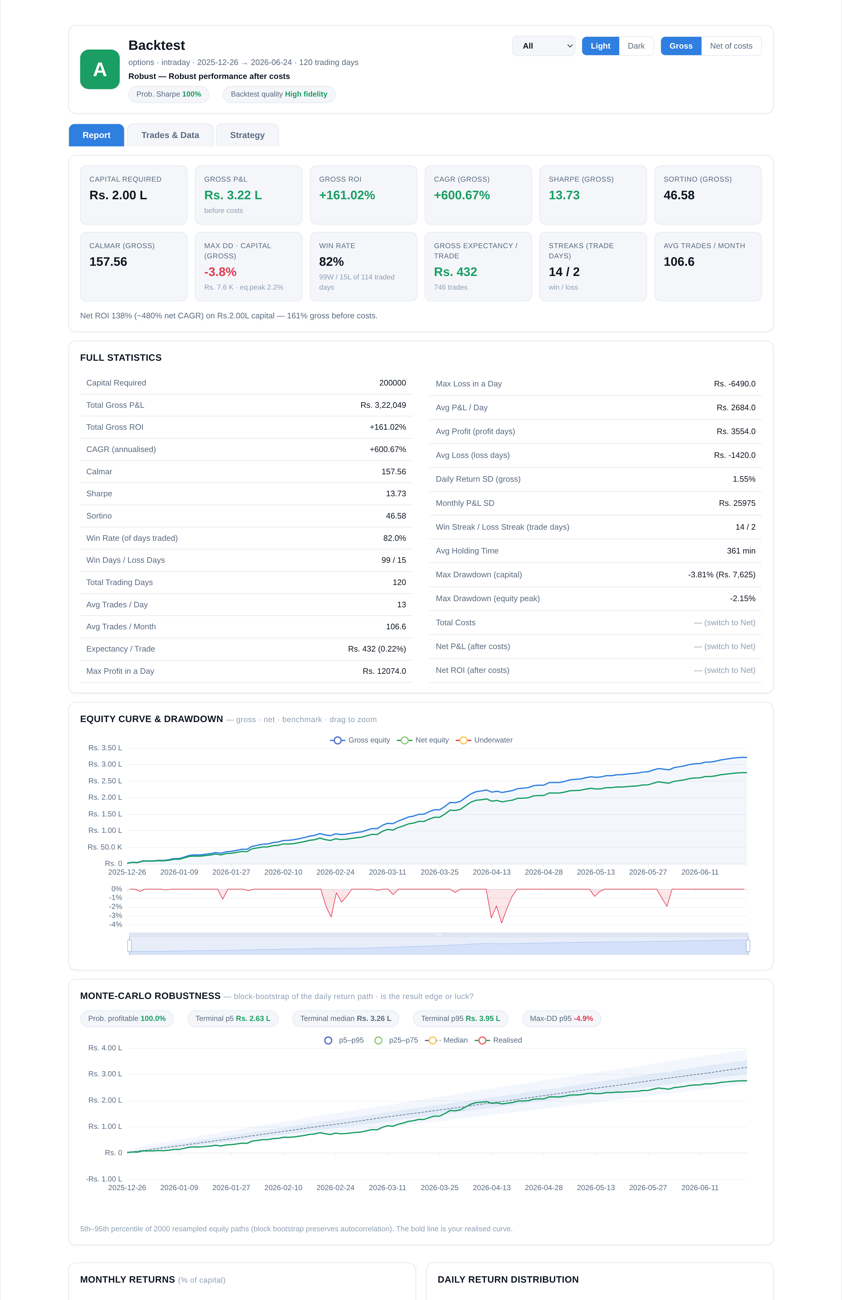Click the Max Drawdown (equity peak) -2.15% value
842x1300 pixels.
[743, 599]
